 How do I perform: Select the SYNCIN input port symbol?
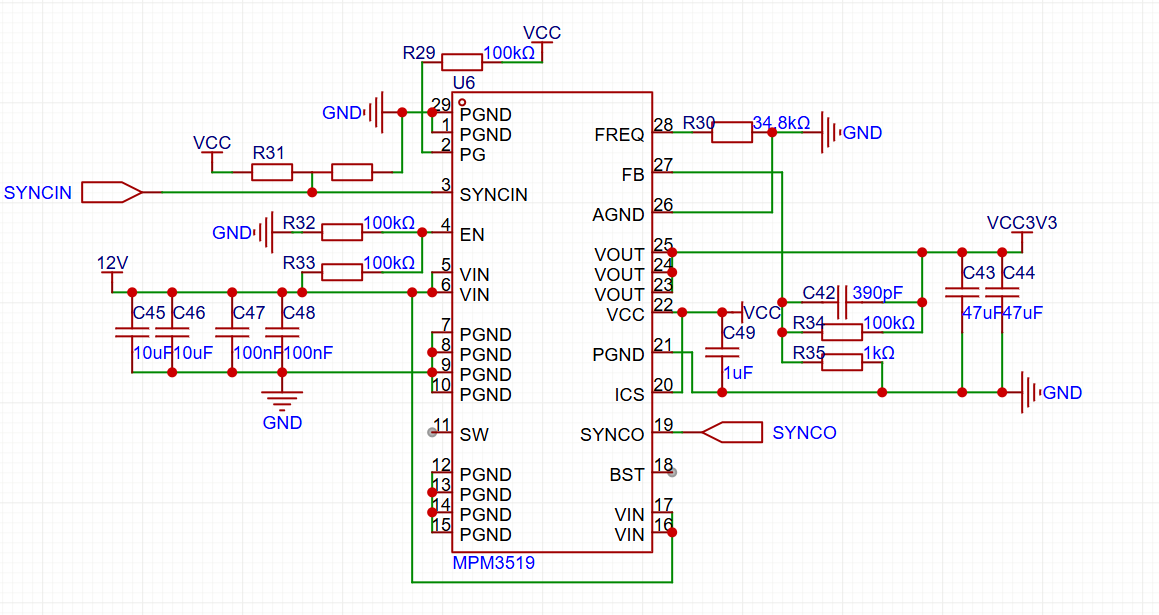pos(111,192)
